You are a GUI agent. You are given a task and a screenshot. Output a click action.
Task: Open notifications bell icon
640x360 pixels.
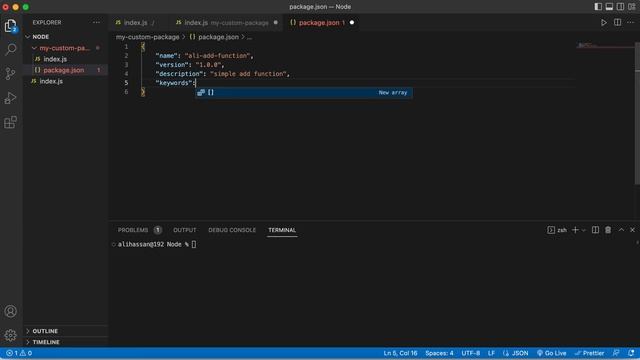[631, 353]
